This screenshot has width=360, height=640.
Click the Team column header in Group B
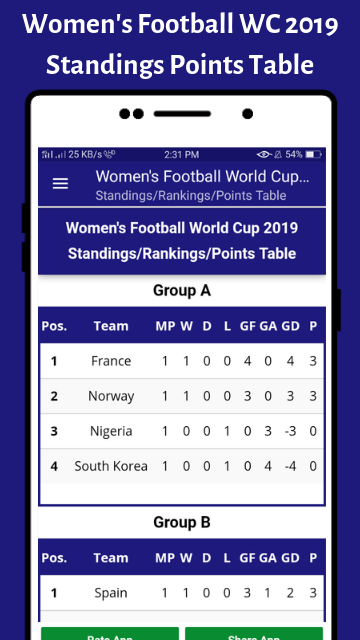(111, 558)
